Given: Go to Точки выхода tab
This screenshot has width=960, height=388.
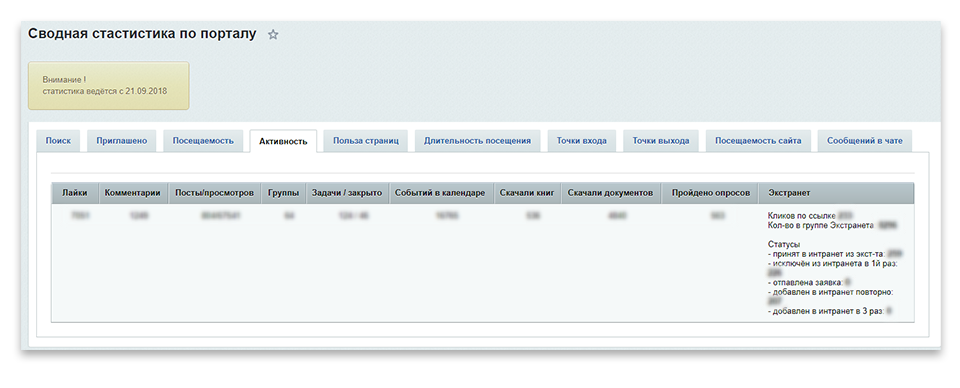Looking at the screenshot, I should 661,141.
